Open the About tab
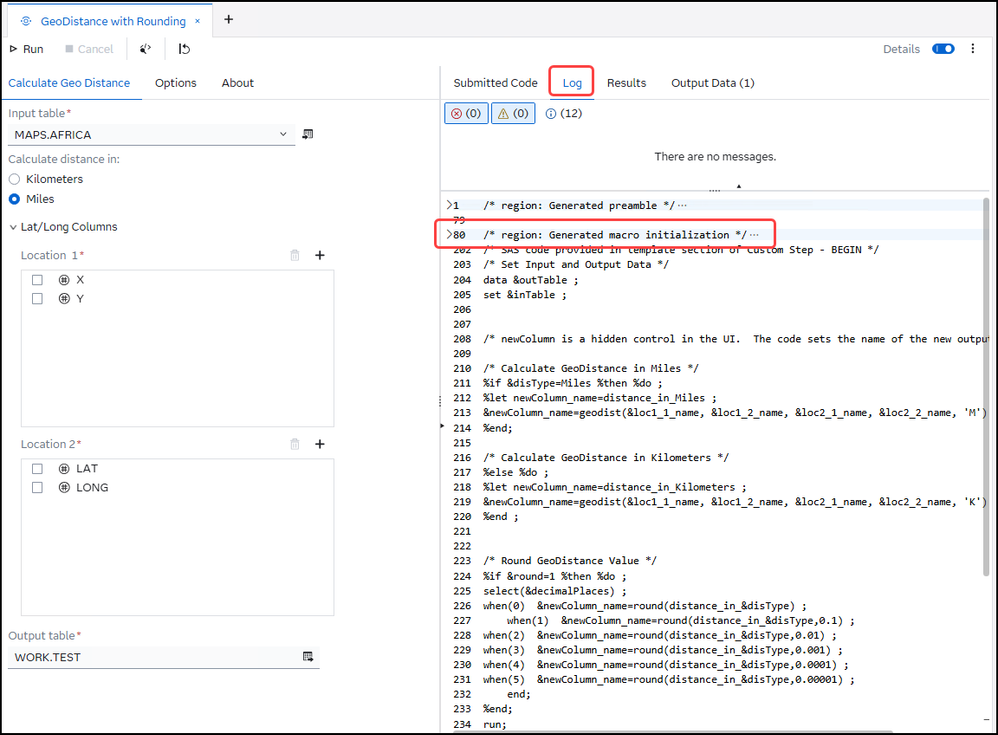Screen dimensions: 998x735 [237, 83]
